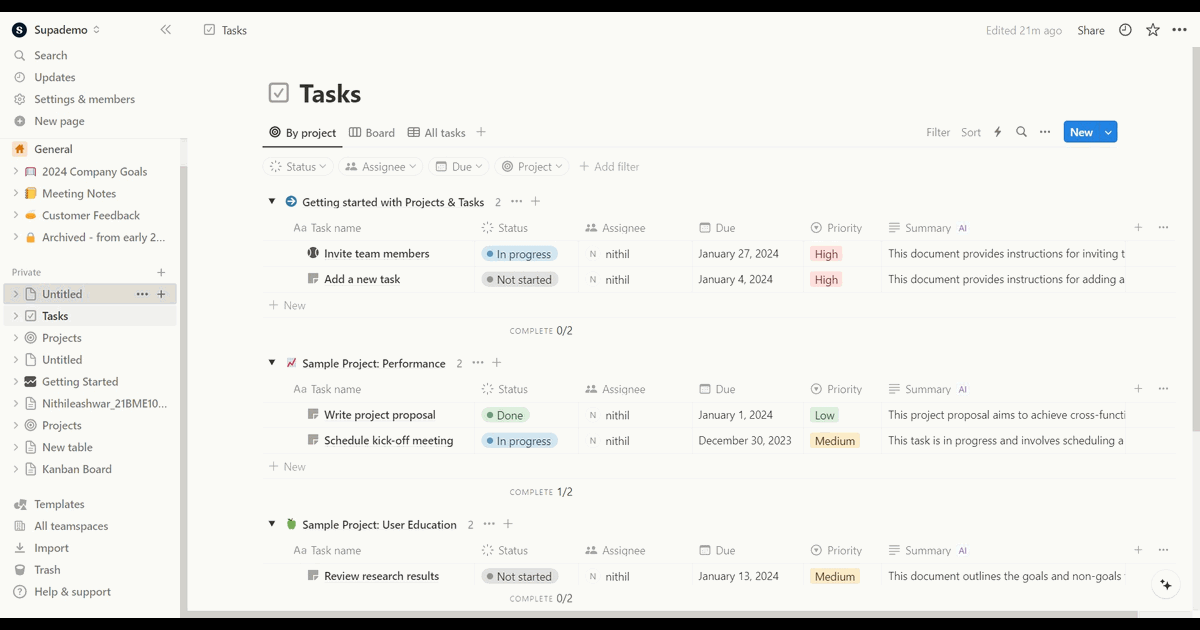Click Add filter

609,167
